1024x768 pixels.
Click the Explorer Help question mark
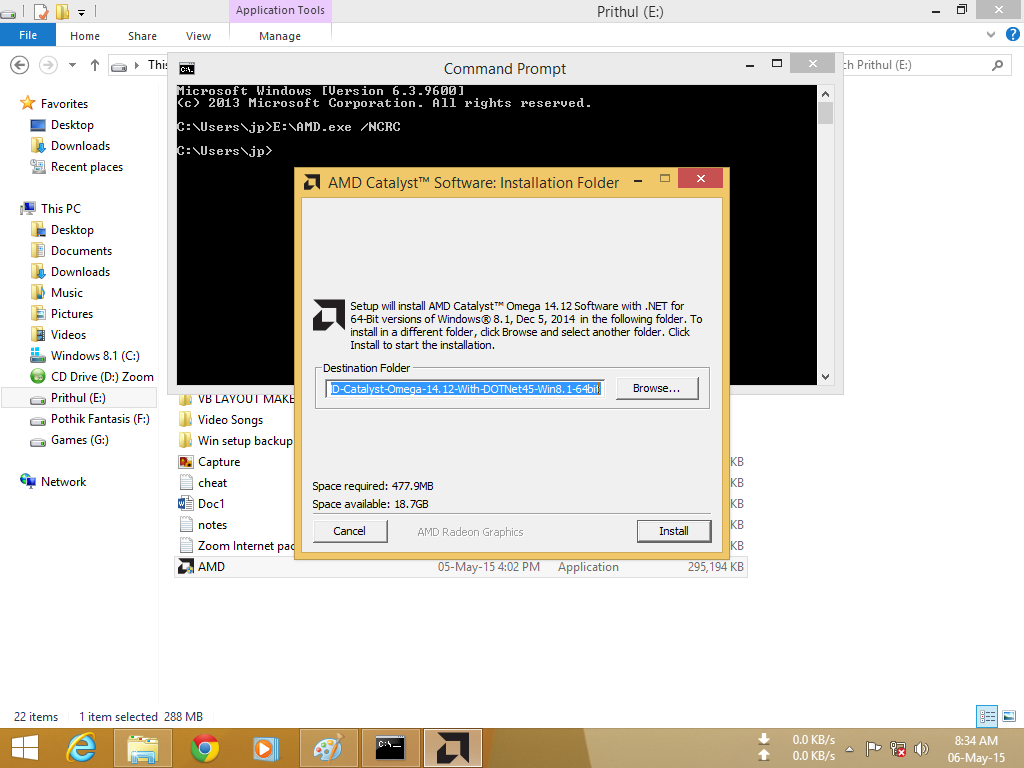1012,35
